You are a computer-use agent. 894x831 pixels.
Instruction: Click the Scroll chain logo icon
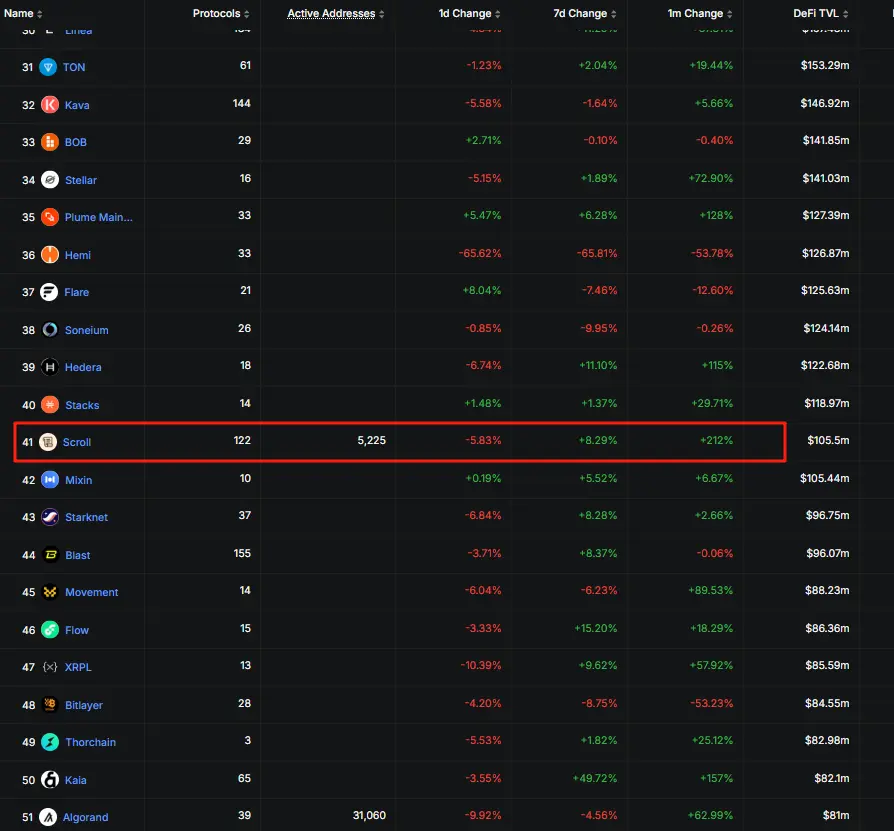click(x=48, y=442)
